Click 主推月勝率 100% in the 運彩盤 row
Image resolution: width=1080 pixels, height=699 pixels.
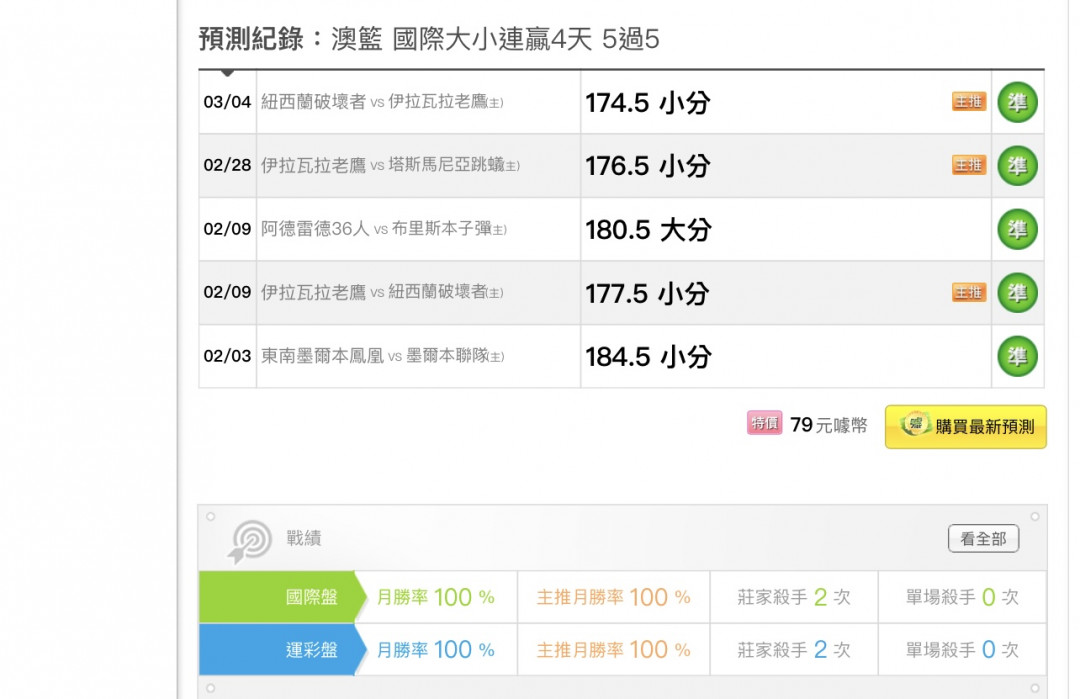tap(613, 649)
